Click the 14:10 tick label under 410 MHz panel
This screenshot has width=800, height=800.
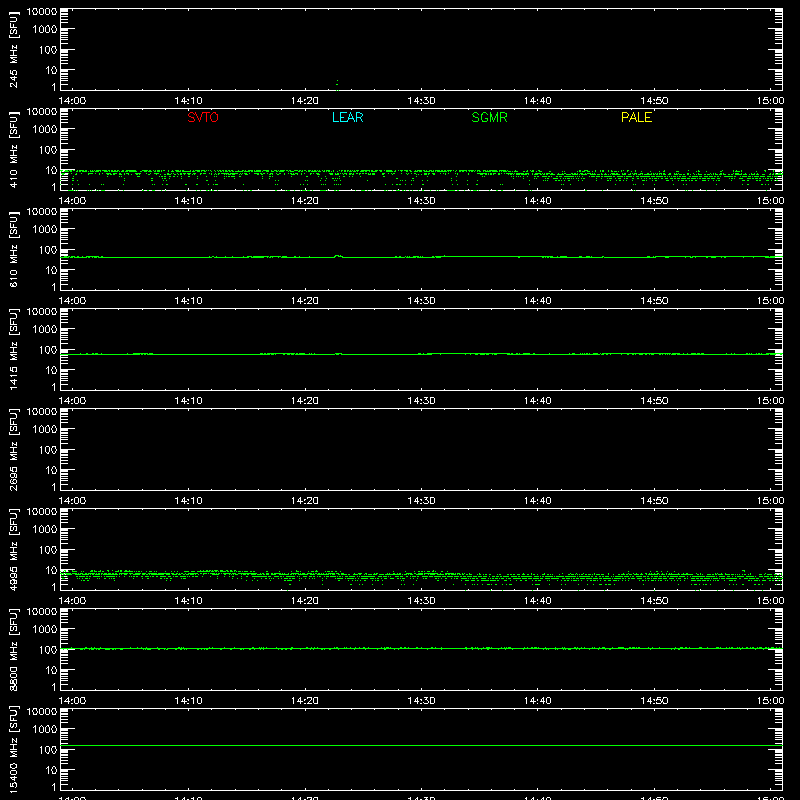pos(188,201)
